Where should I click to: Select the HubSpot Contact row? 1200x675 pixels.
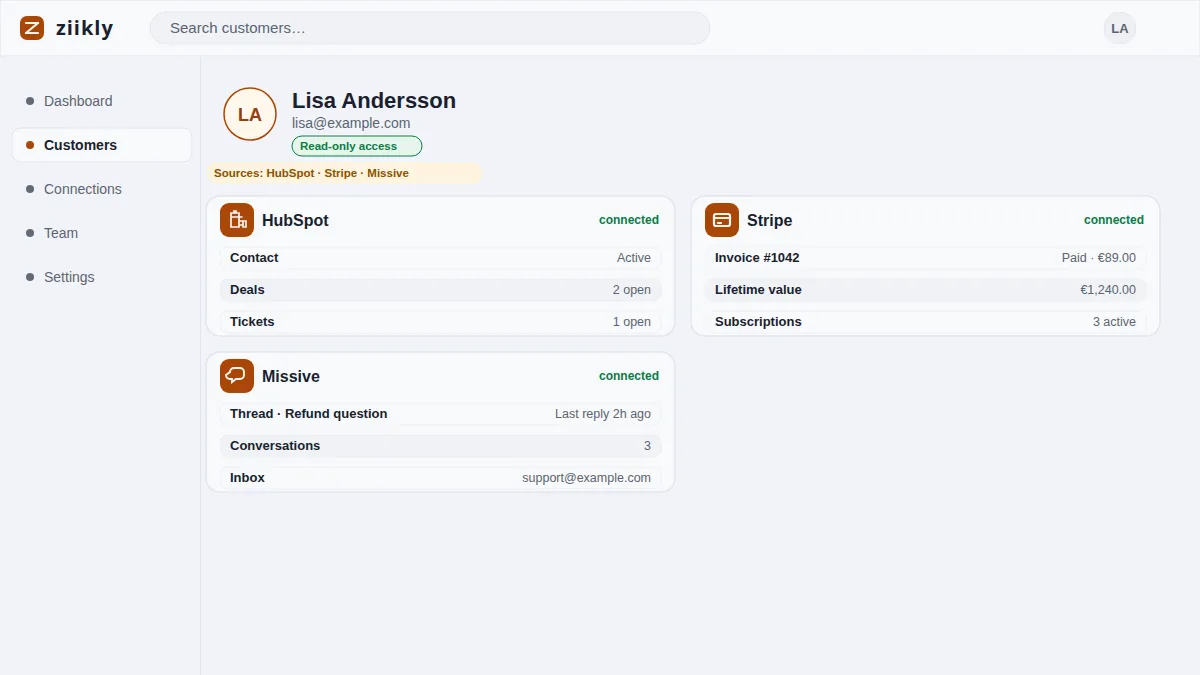click(440, 258)
